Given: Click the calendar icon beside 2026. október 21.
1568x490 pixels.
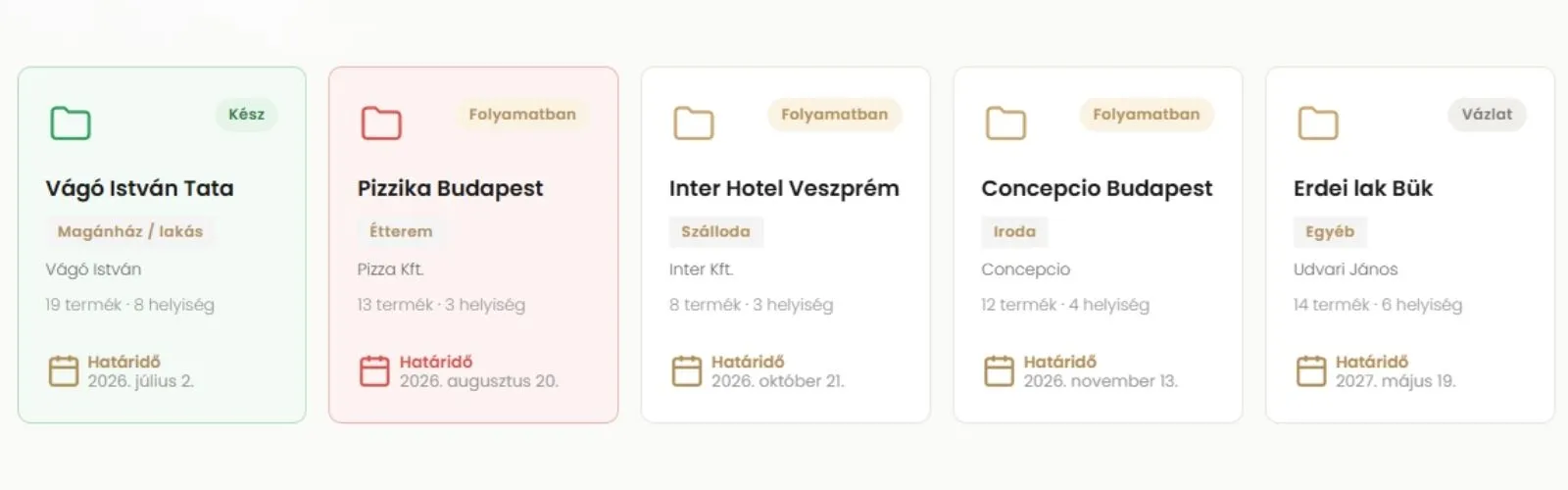Looking at the screenshot, I should (687, 371).
